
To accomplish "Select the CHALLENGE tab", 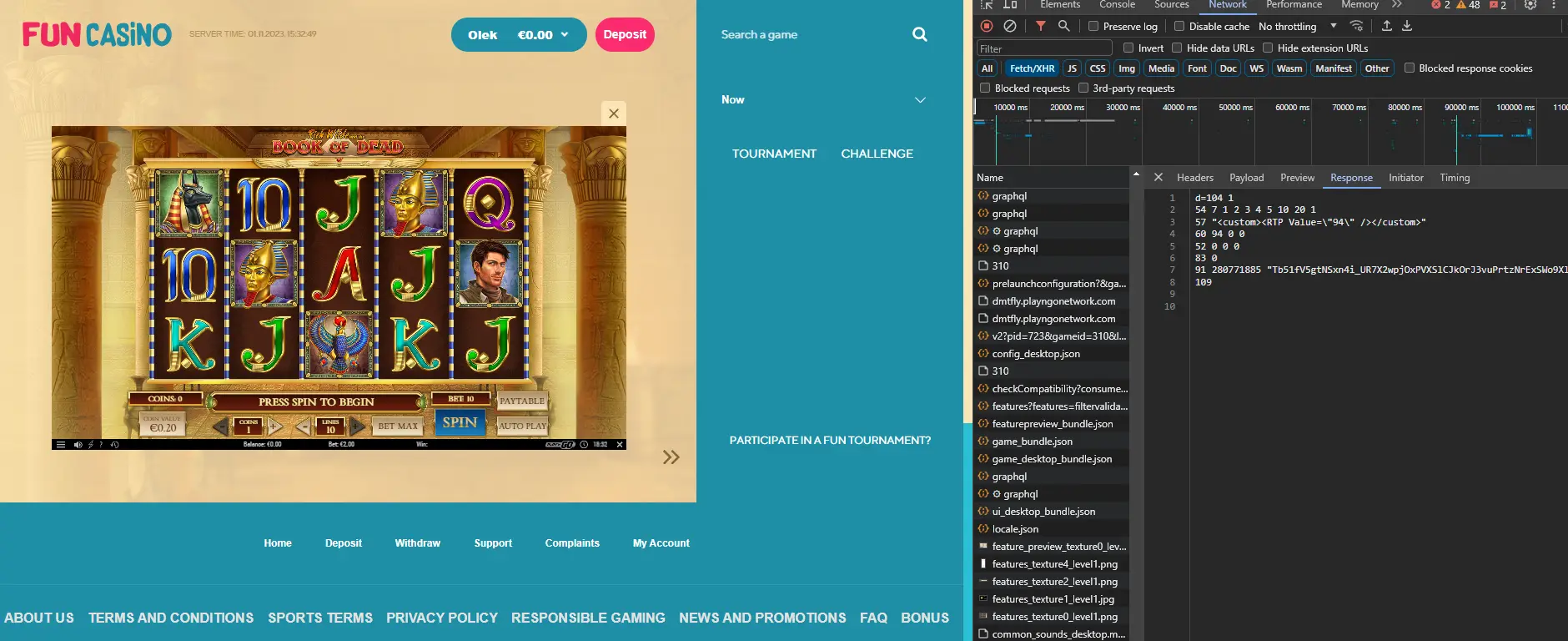I will point(877,154).
